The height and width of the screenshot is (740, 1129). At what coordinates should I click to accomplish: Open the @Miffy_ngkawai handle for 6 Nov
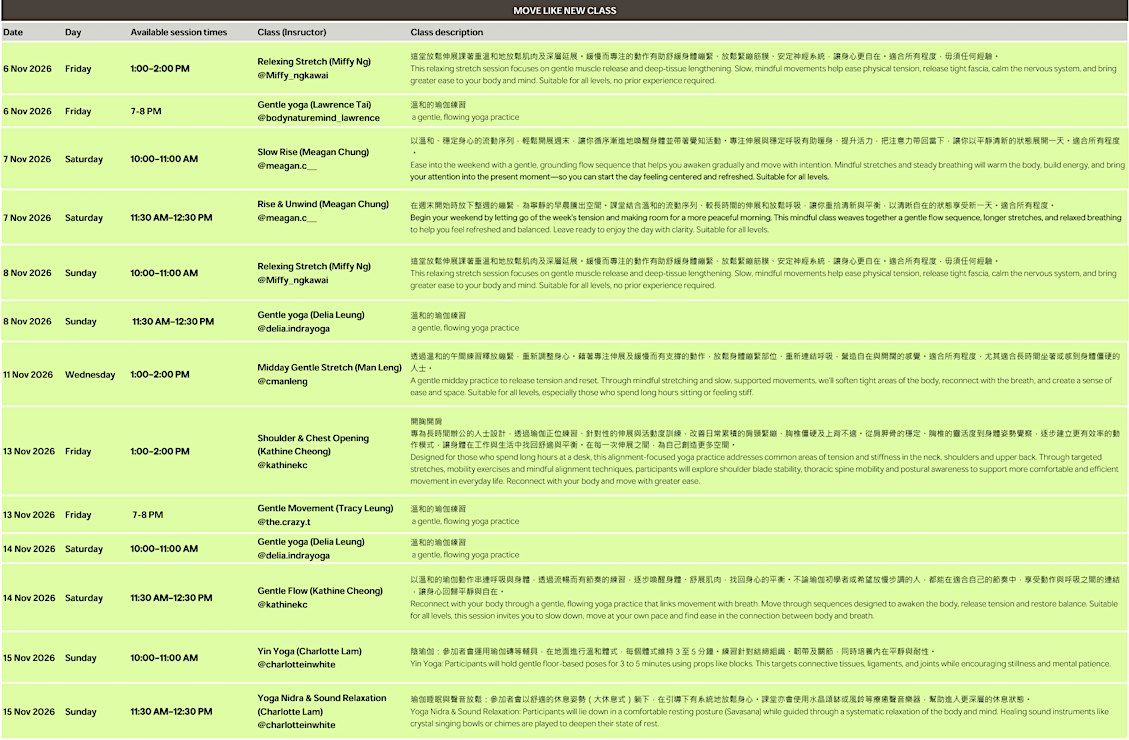pos(293,76)
